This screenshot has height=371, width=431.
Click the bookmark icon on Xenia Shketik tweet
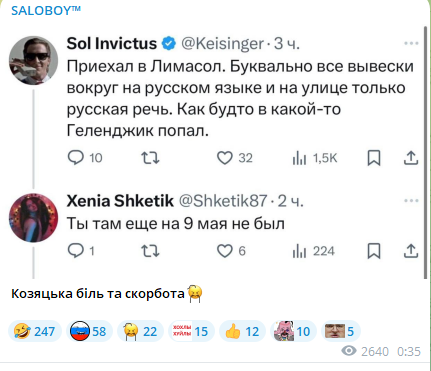[x=374, y=251]
